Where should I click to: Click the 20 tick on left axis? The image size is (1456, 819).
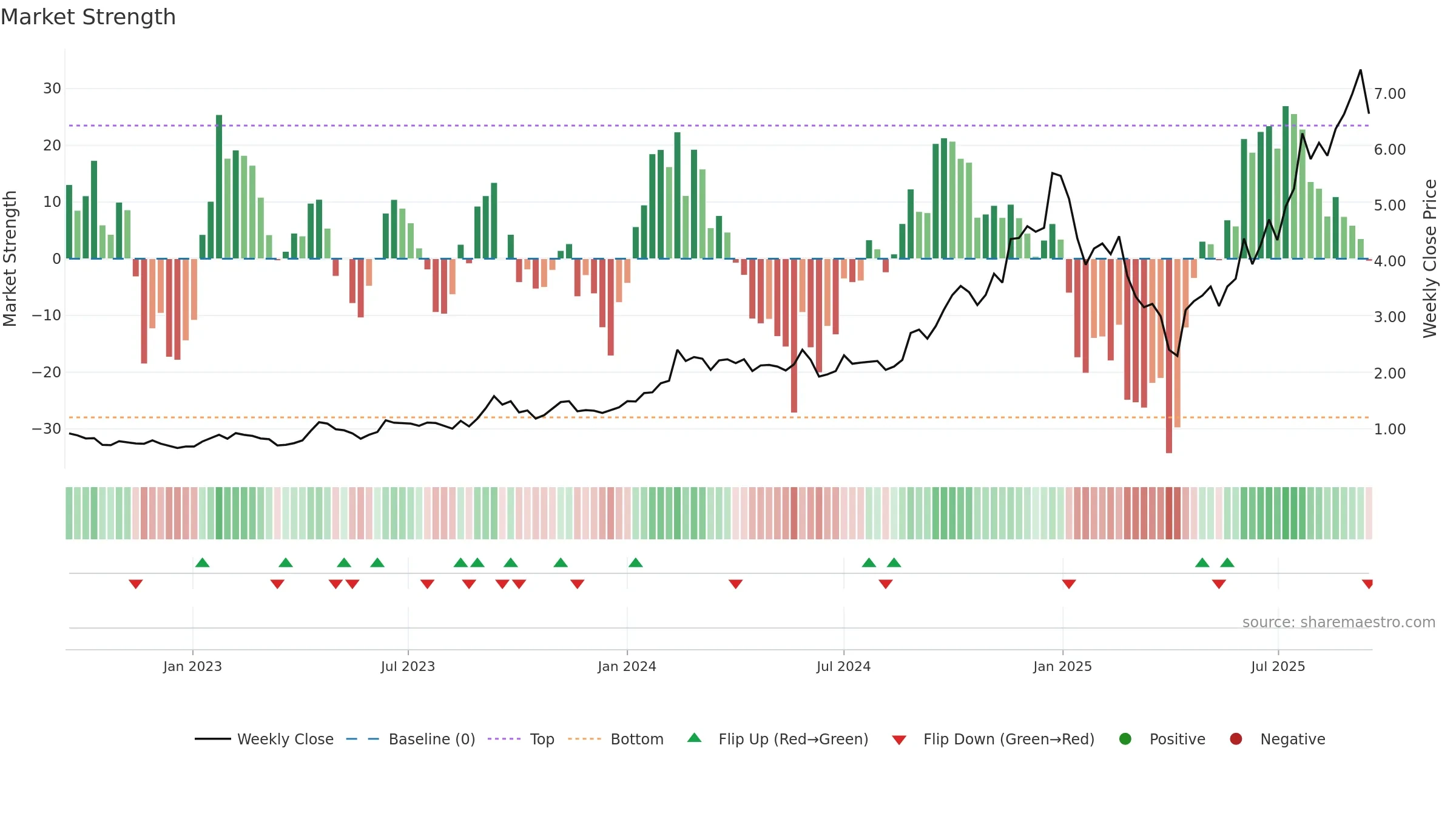(x=52, y=146)
